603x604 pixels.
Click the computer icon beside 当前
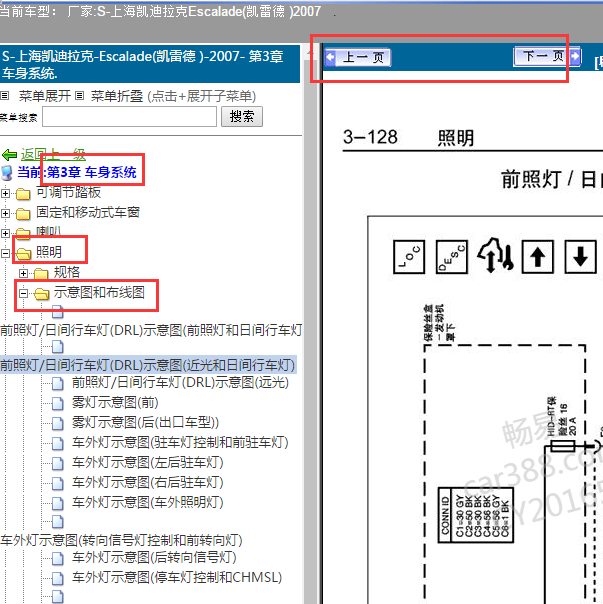pyautogui.click(x=7, y=173)
